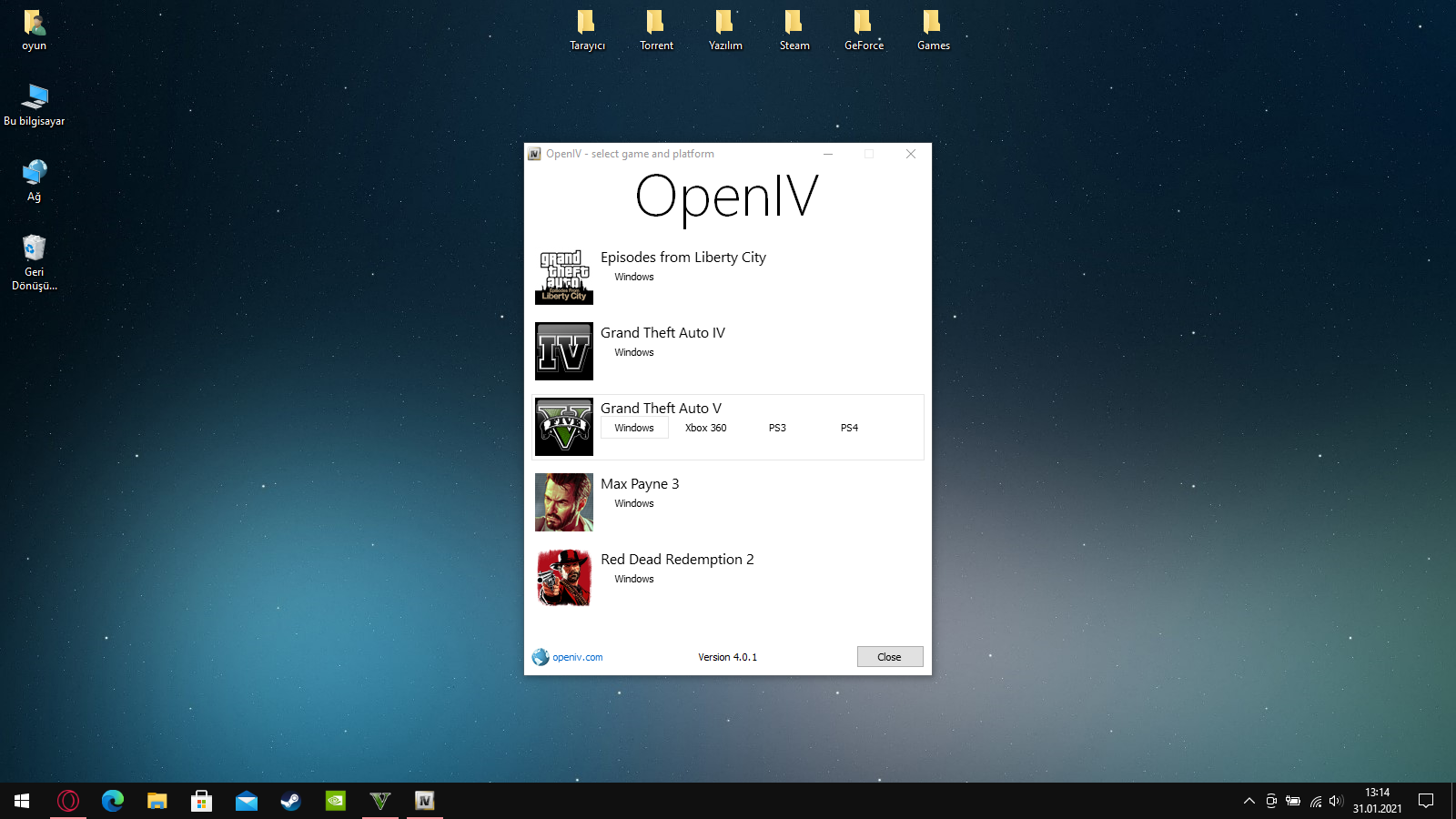Open the GeForce desktop folder

864,31
